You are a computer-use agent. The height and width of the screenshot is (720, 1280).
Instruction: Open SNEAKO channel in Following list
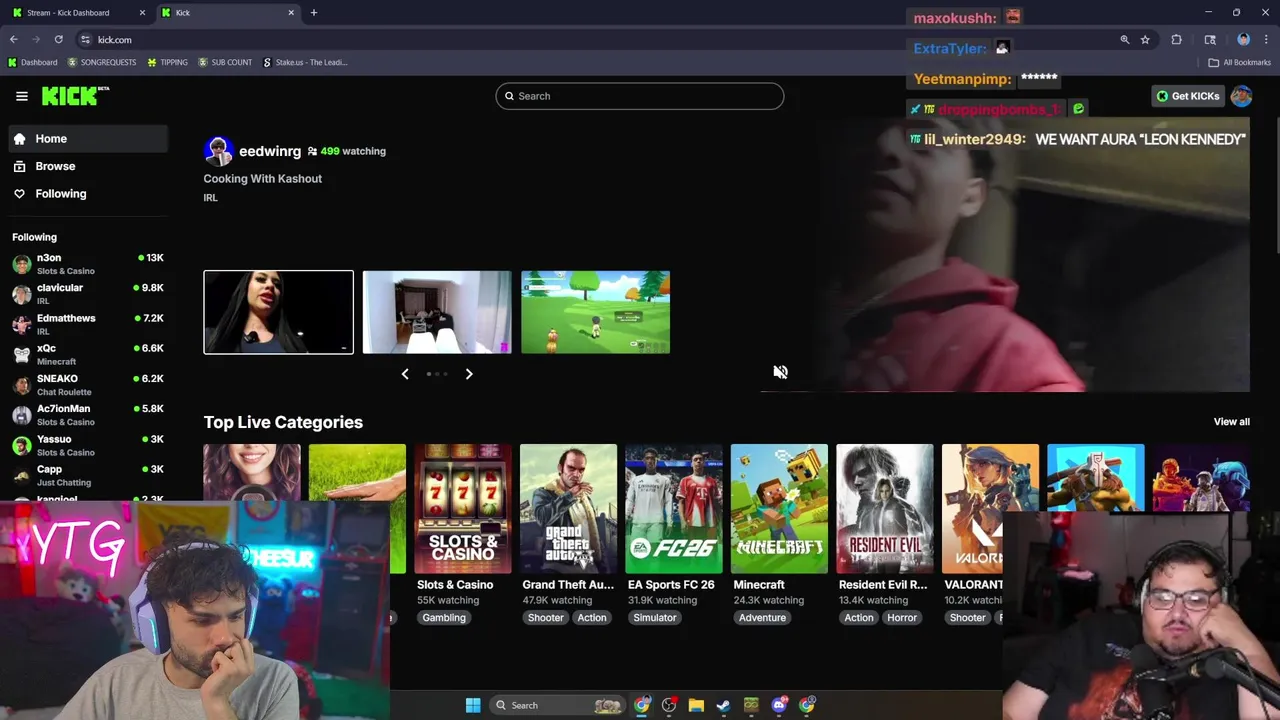tap(88, 385)
